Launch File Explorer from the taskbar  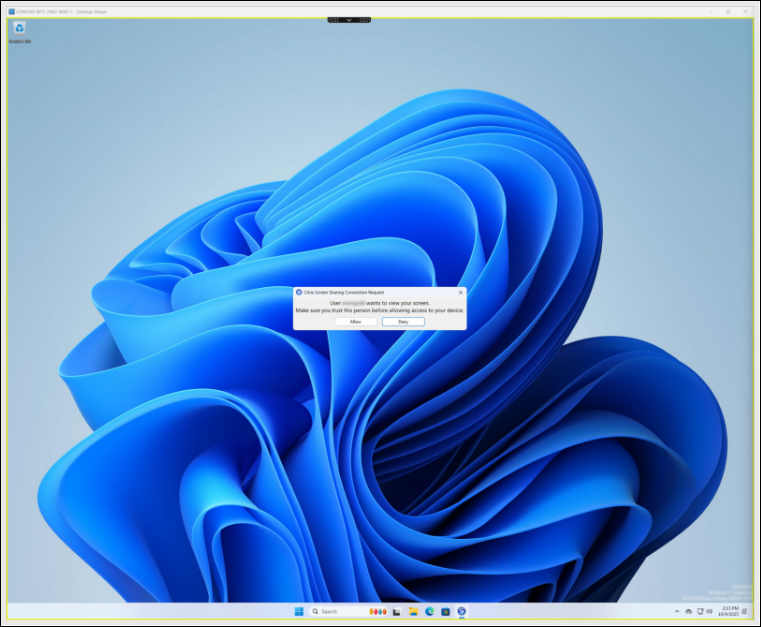[413, 611]
